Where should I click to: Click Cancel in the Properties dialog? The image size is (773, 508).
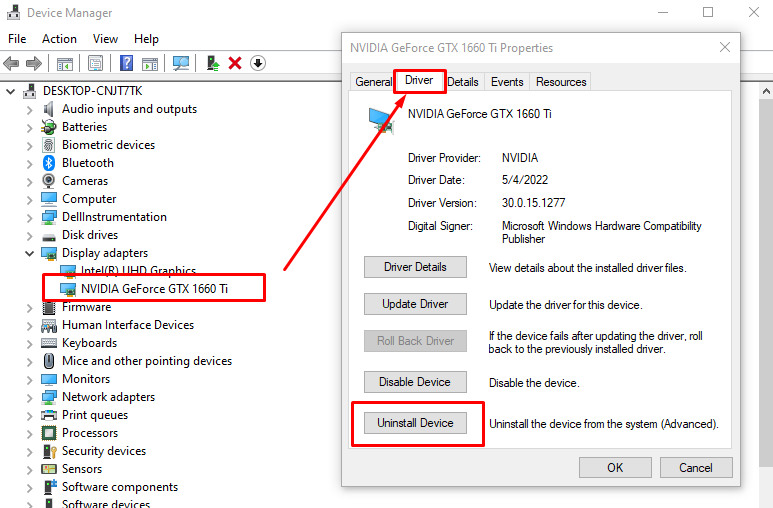click(x=696, y=468)
